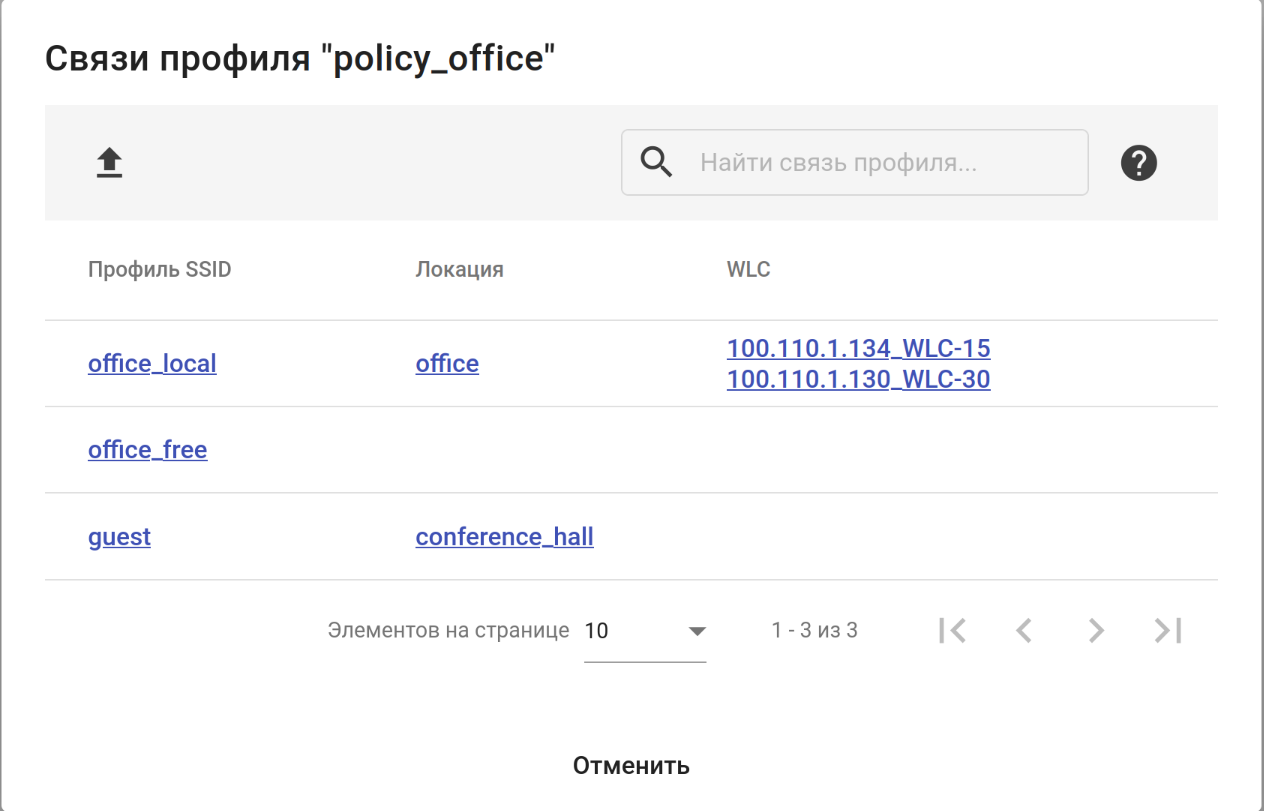Open help via the question mark icon
The width and height of the screenshot is (1264, 811).
click(x=1139, y=163)
